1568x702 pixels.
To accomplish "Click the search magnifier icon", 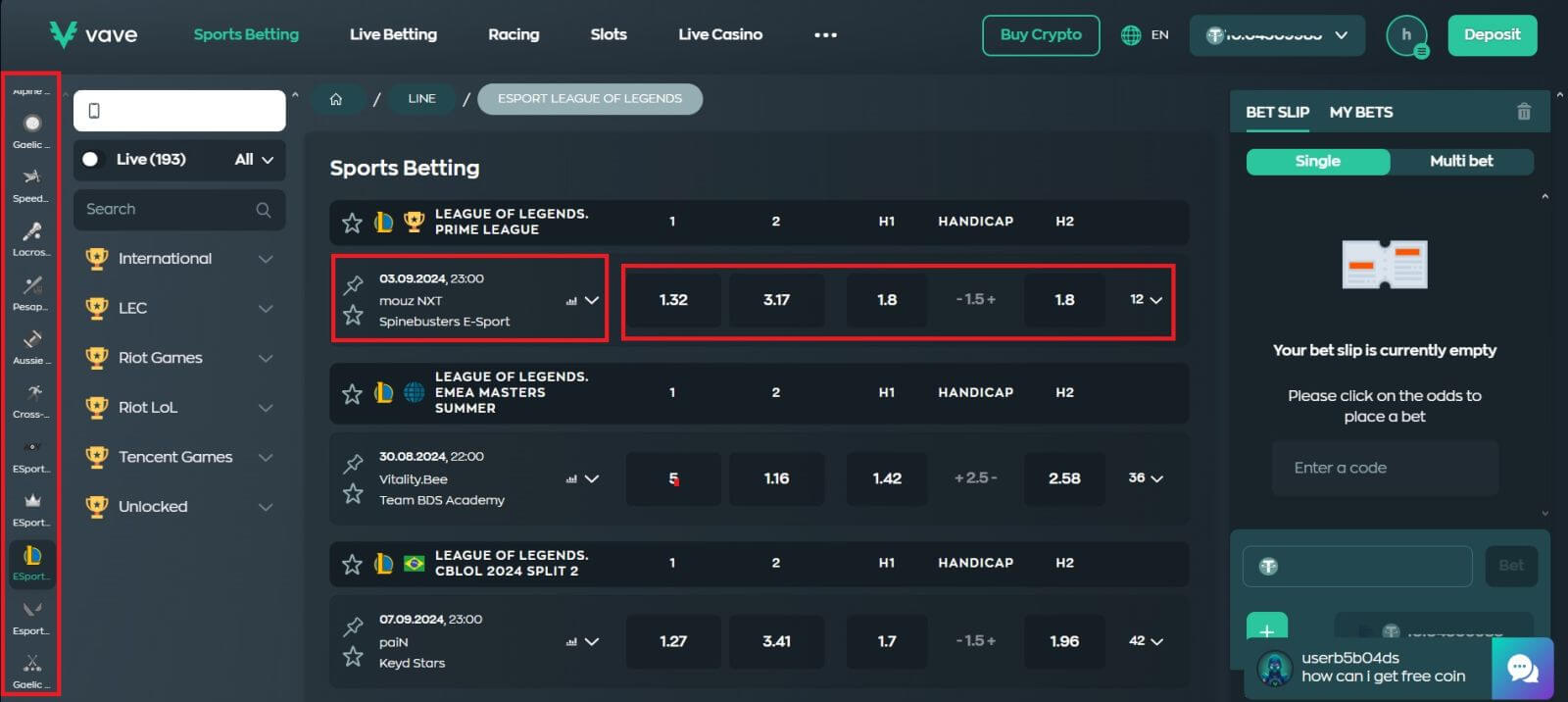I will click(x=263, y=210).
